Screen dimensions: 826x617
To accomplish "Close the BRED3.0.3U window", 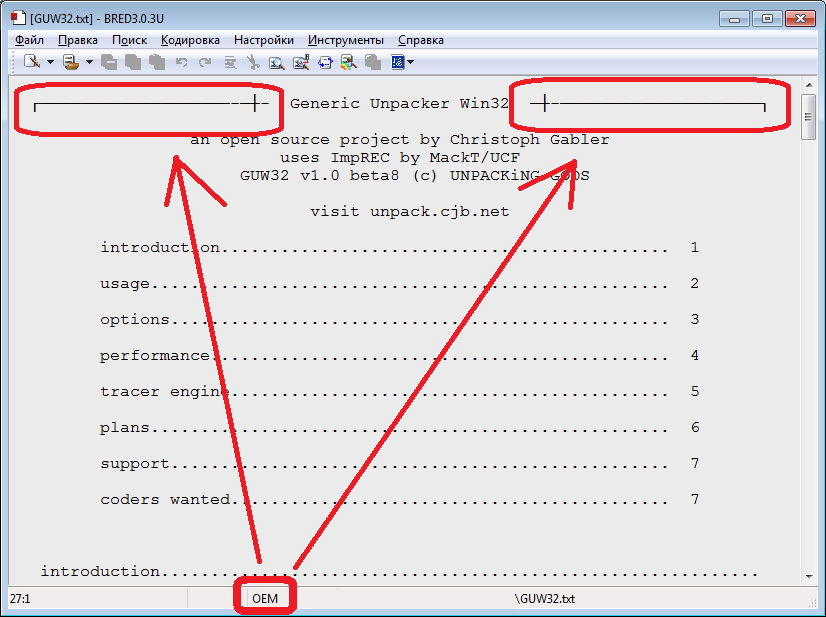I will [x=800, y=19].
